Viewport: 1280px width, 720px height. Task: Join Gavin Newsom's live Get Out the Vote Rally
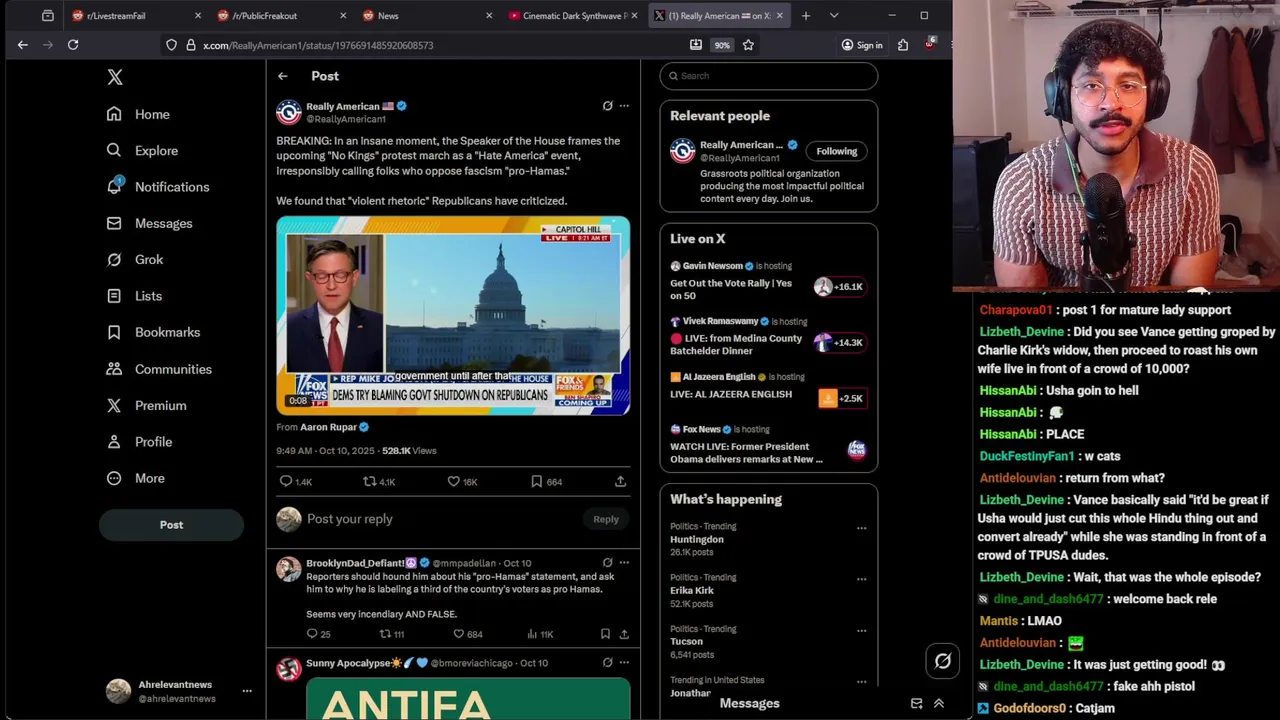point(768,282)
